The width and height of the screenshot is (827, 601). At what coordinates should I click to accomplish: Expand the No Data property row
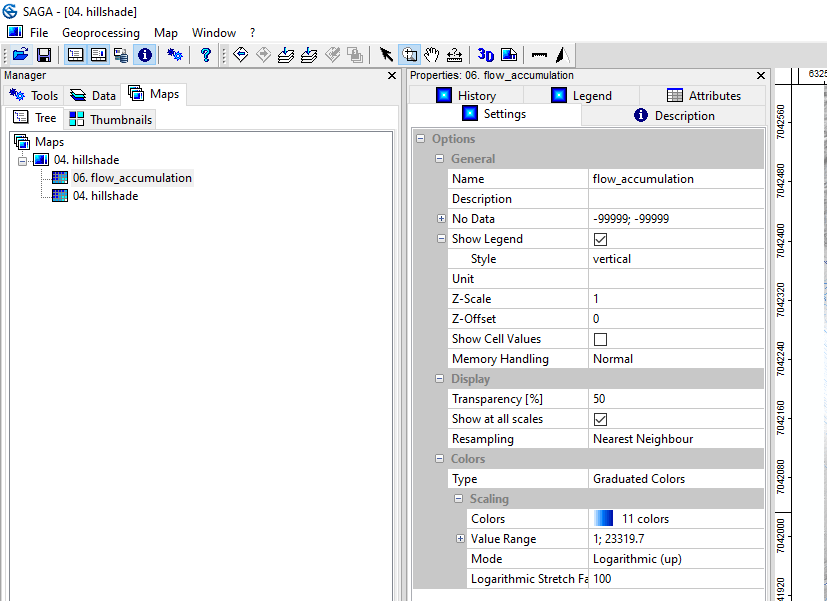point(441,219)
